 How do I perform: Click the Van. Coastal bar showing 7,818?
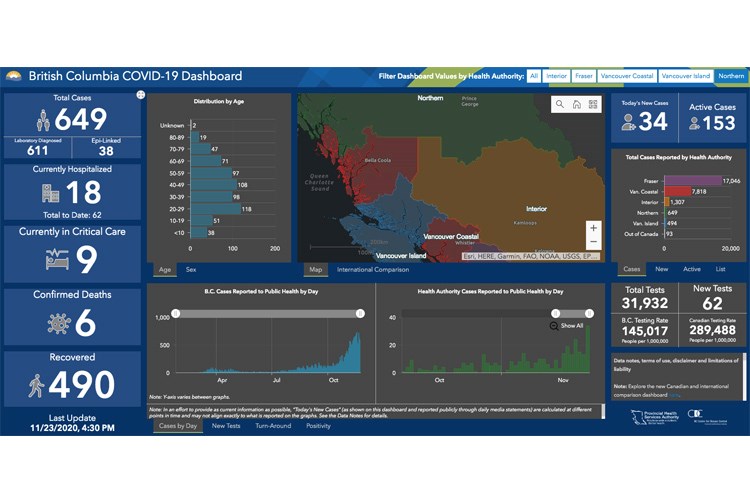coord(677,191)
